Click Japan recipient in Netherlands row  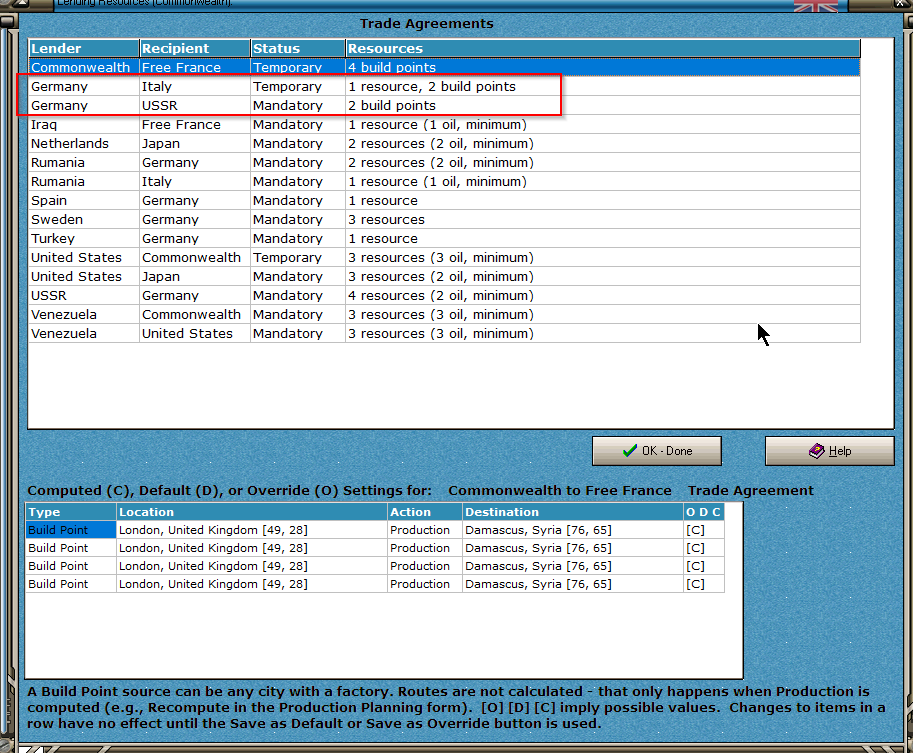[x=195, y=144]
